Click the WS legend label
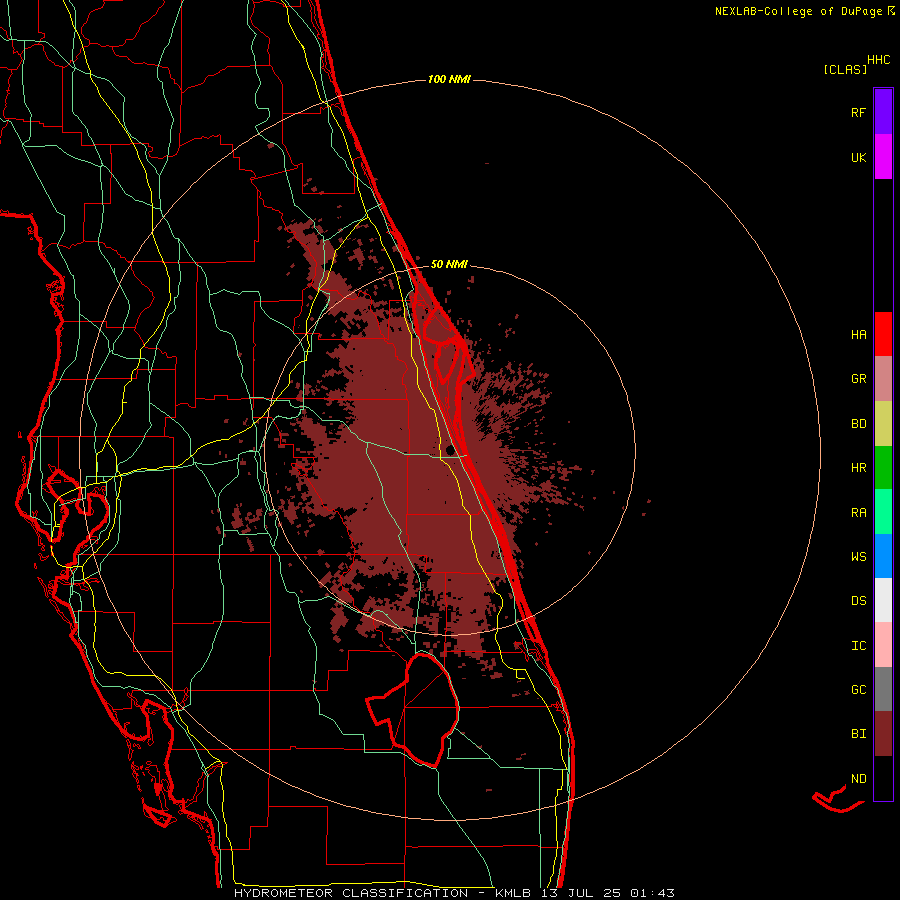 (858, 557)
